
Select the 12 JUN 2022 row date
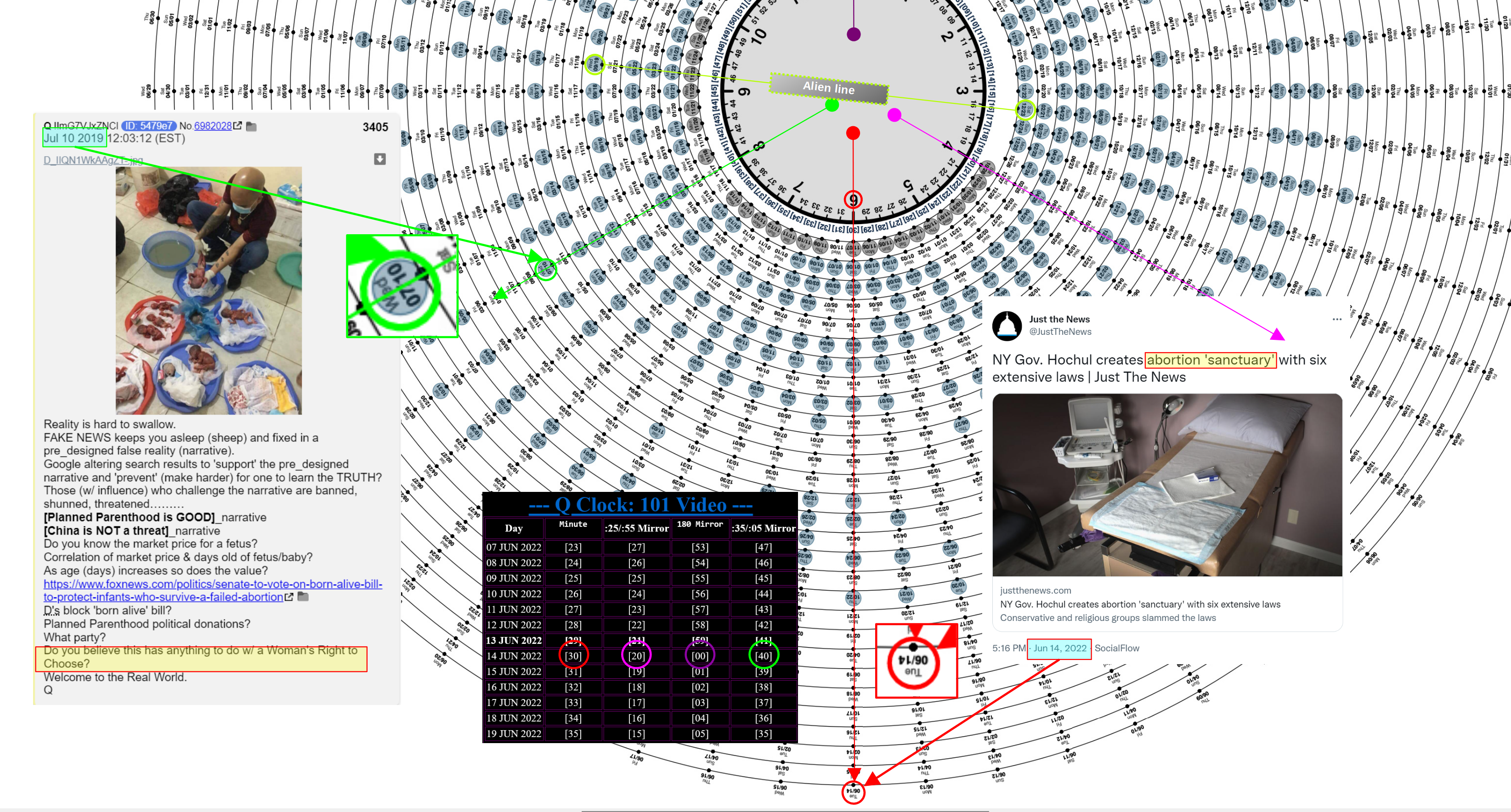tap(514, 625)
